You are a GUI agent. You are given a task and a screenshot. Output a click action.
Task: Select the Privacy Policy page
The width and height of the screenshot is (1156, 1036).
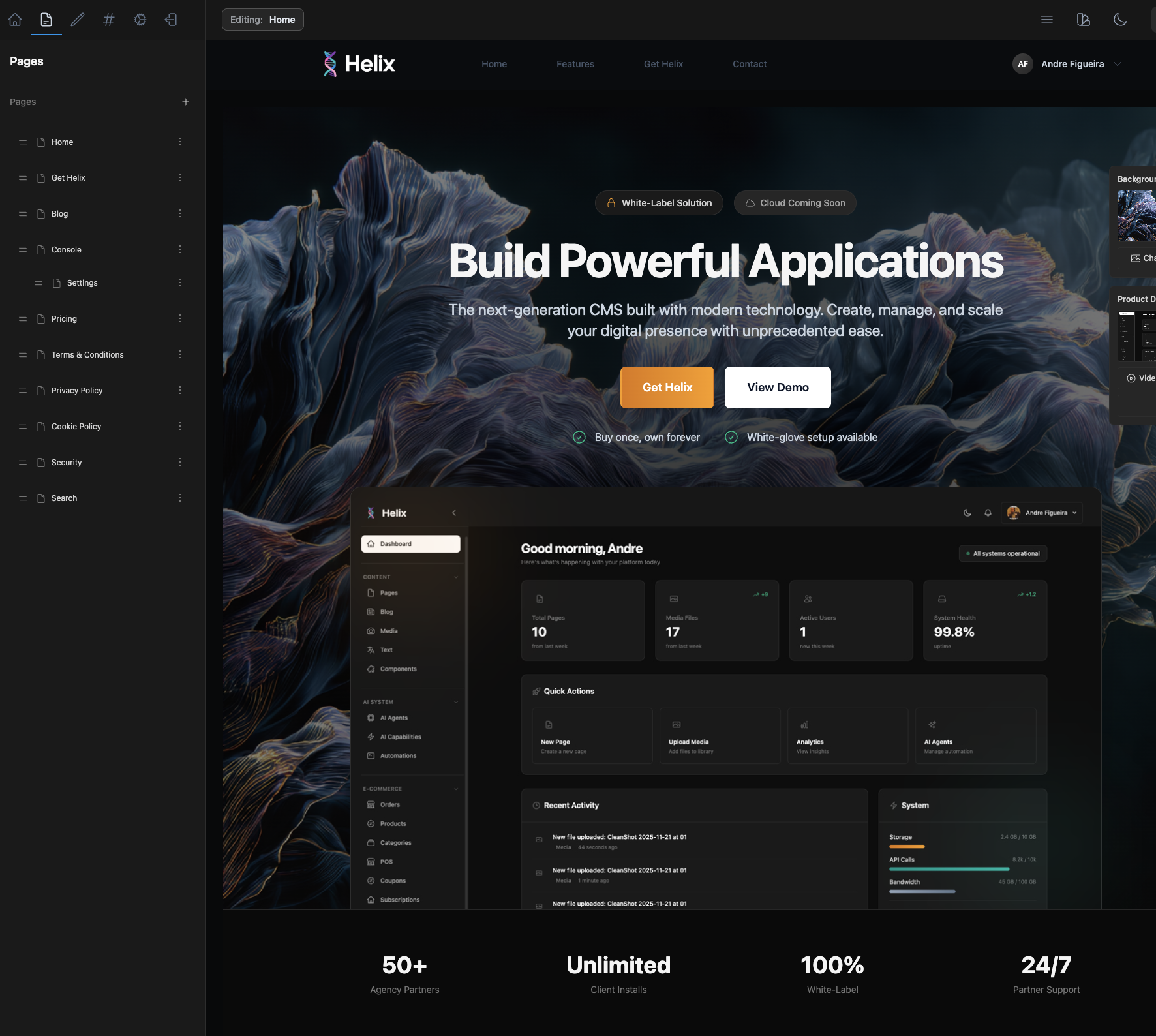77,390
